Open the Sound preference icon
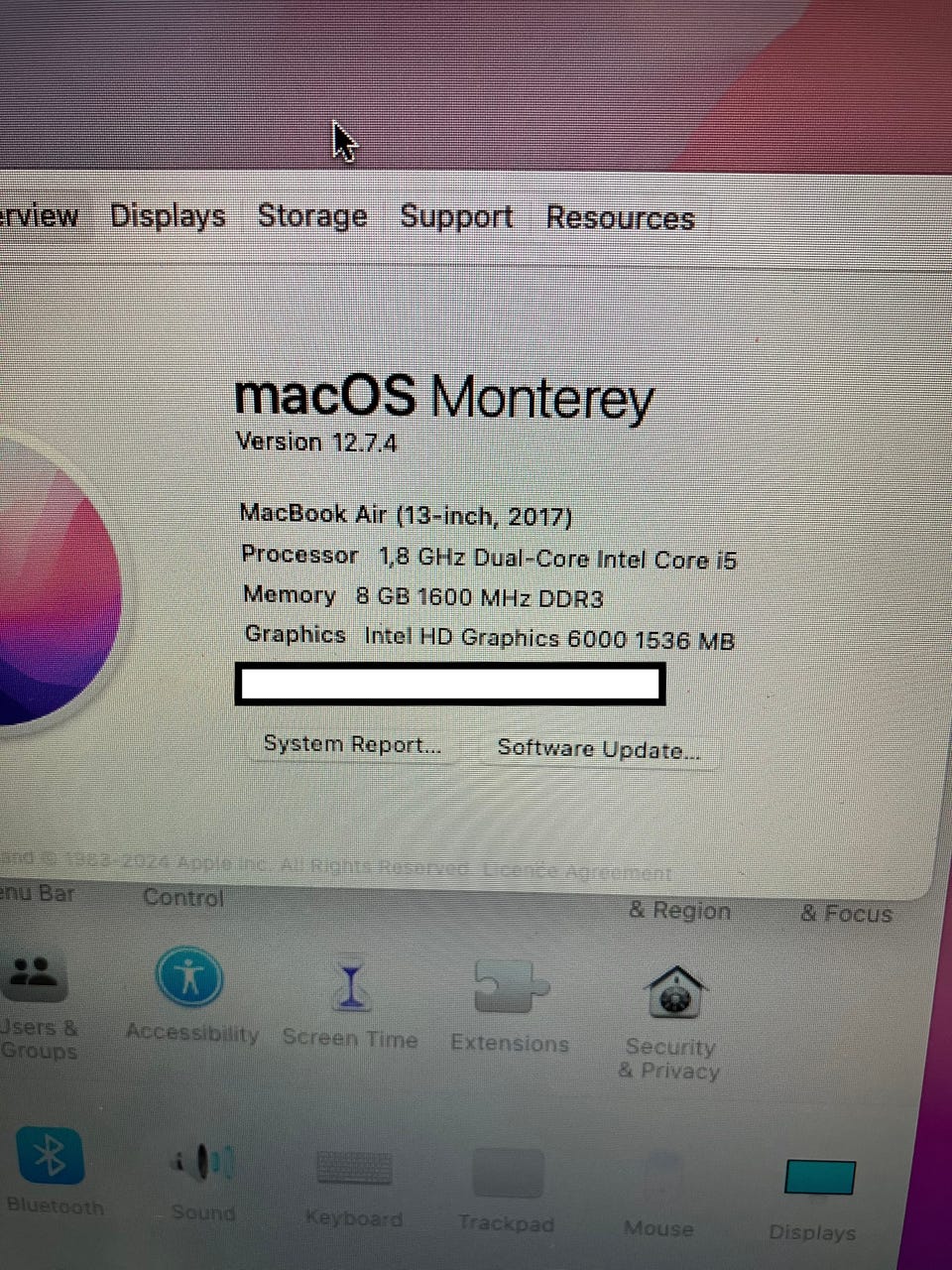The image size is (952, 1270). coord(203,1162)
